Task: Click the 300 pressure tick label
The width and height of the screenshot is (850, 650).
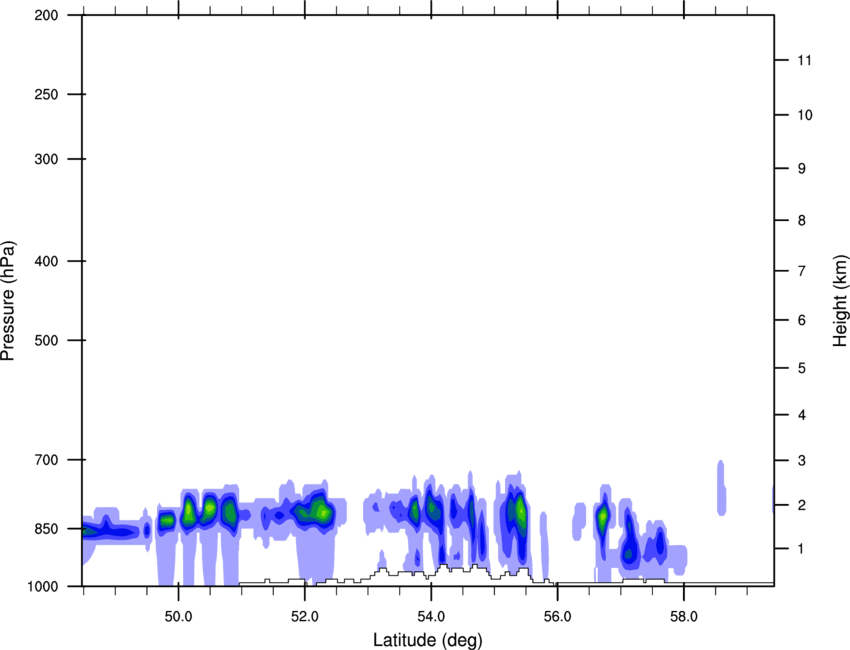Action: (46, 159)
